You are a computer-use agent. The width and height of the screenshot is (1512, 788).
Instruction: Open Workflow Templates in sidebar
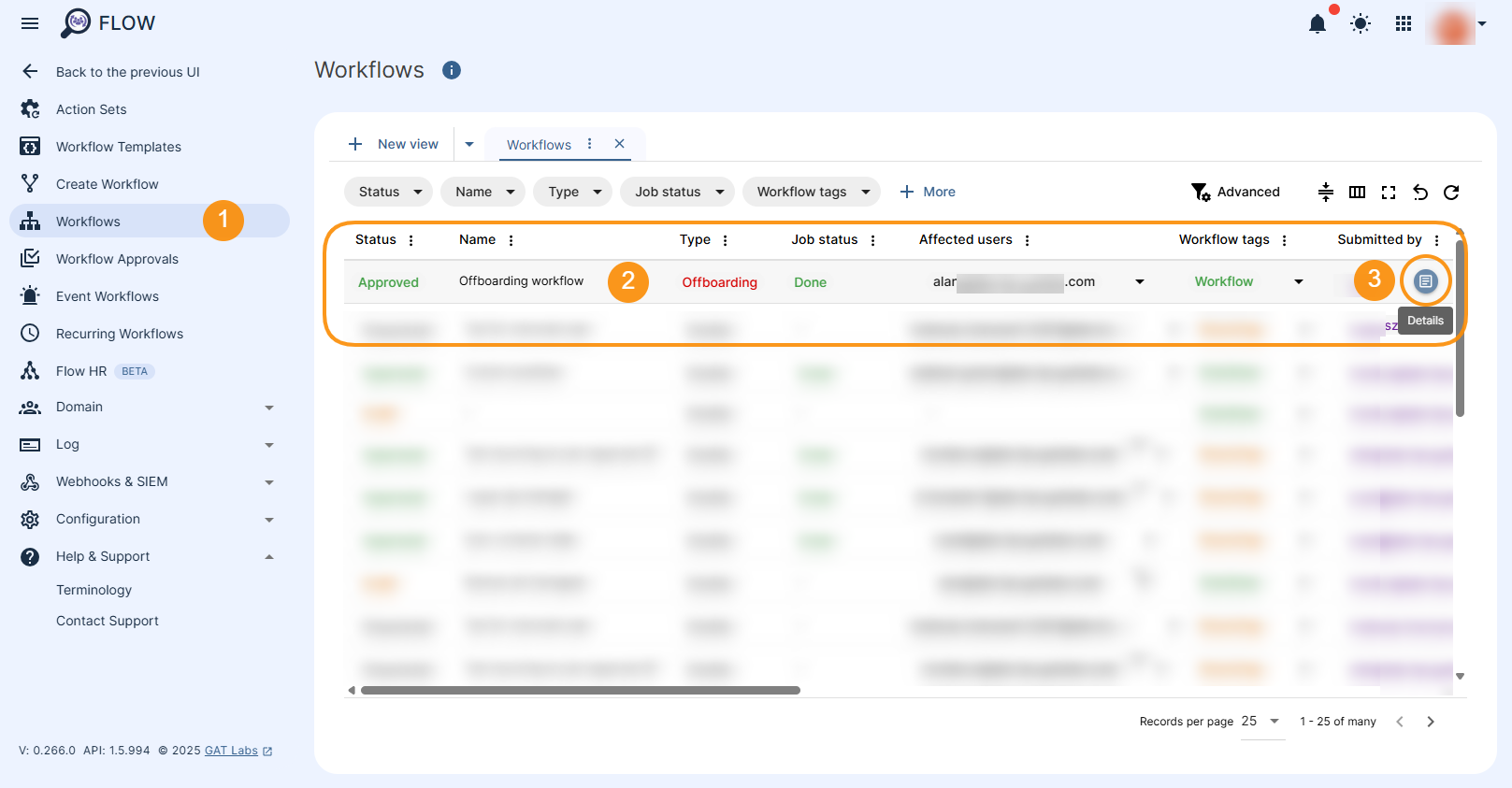pyautogui.click(x=119, y=147)
